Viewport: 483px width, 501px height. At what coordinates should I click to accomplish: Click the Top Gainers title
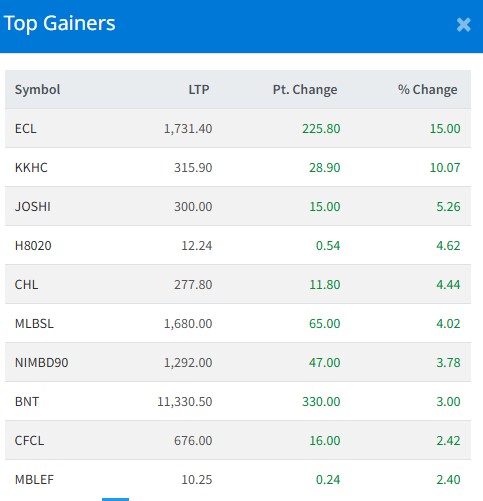click(59, 23)
